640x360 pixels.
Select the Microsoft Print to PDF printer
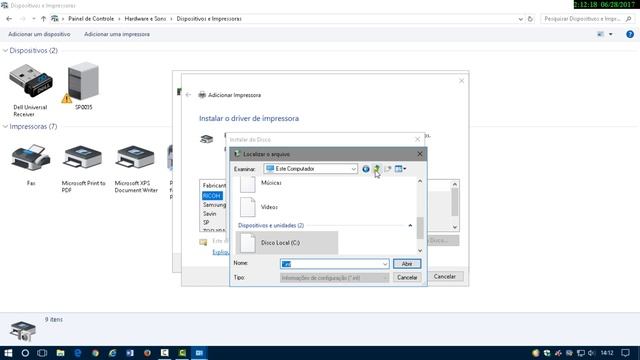[x=83, y=168]
